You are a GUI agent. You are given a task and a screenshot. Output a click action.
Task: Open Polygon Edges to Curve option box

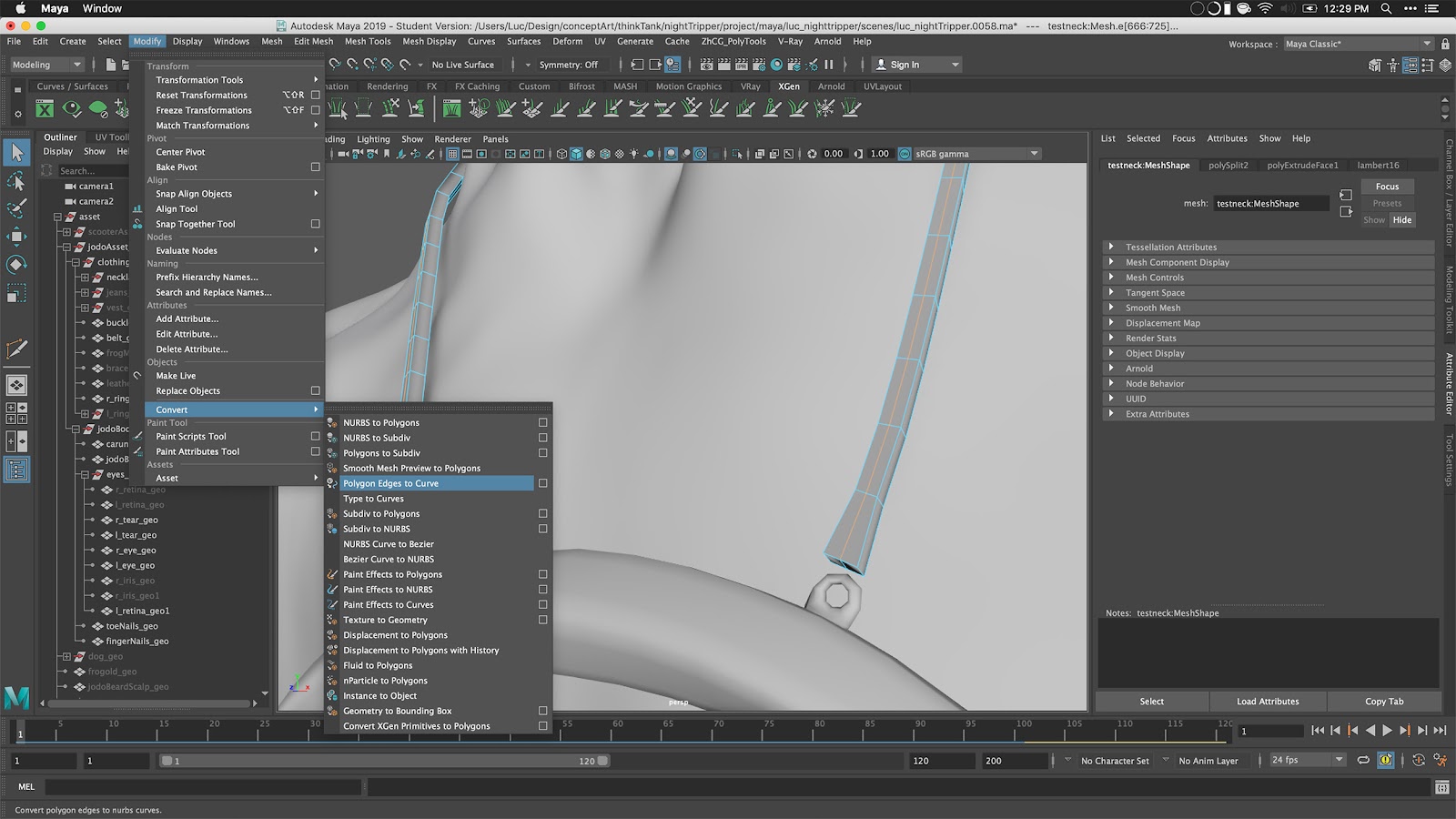(543, 483)
